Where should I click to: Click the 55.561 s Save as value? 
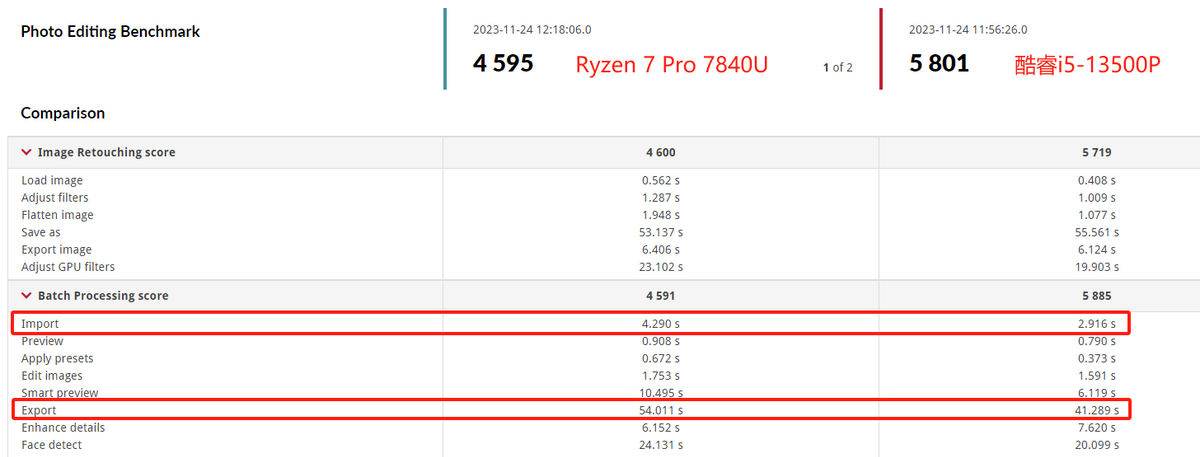[x=1097, y=232]
